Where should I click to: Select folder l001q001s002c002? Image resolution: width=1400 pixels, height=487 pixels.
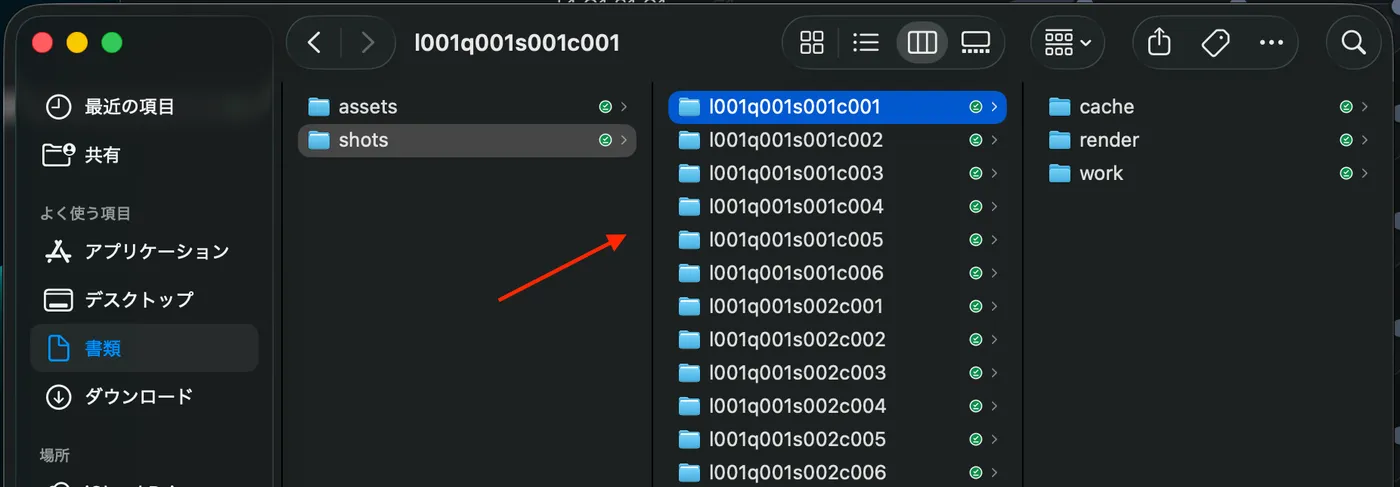point(837,339)
